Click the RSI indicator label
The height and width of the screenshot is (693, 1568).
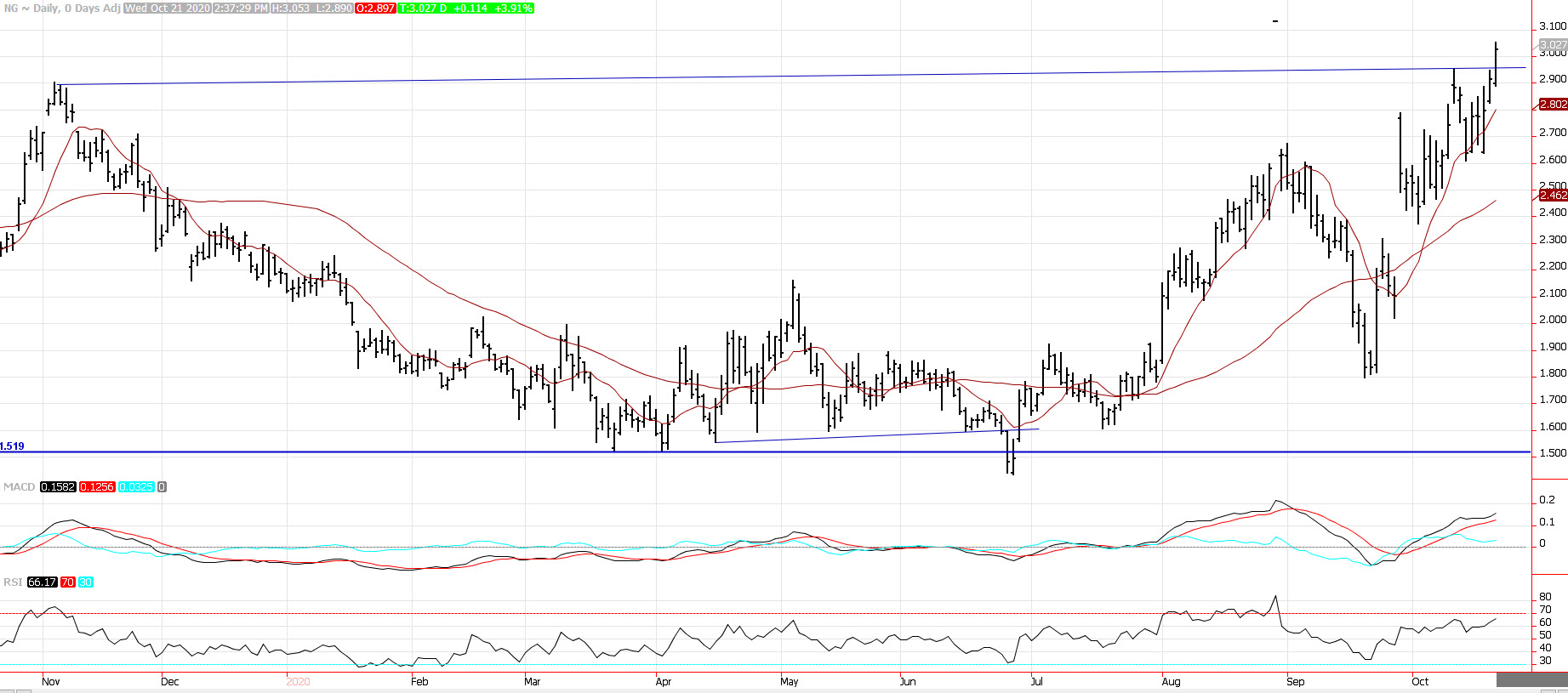pyautogui.click(x=13, y=582)
